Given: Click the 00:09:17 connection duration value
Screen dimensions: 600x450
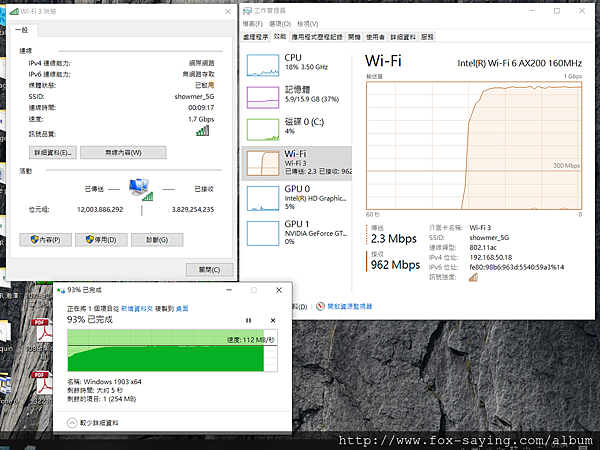Looking at the screenshot, I should tap(201, 108).
